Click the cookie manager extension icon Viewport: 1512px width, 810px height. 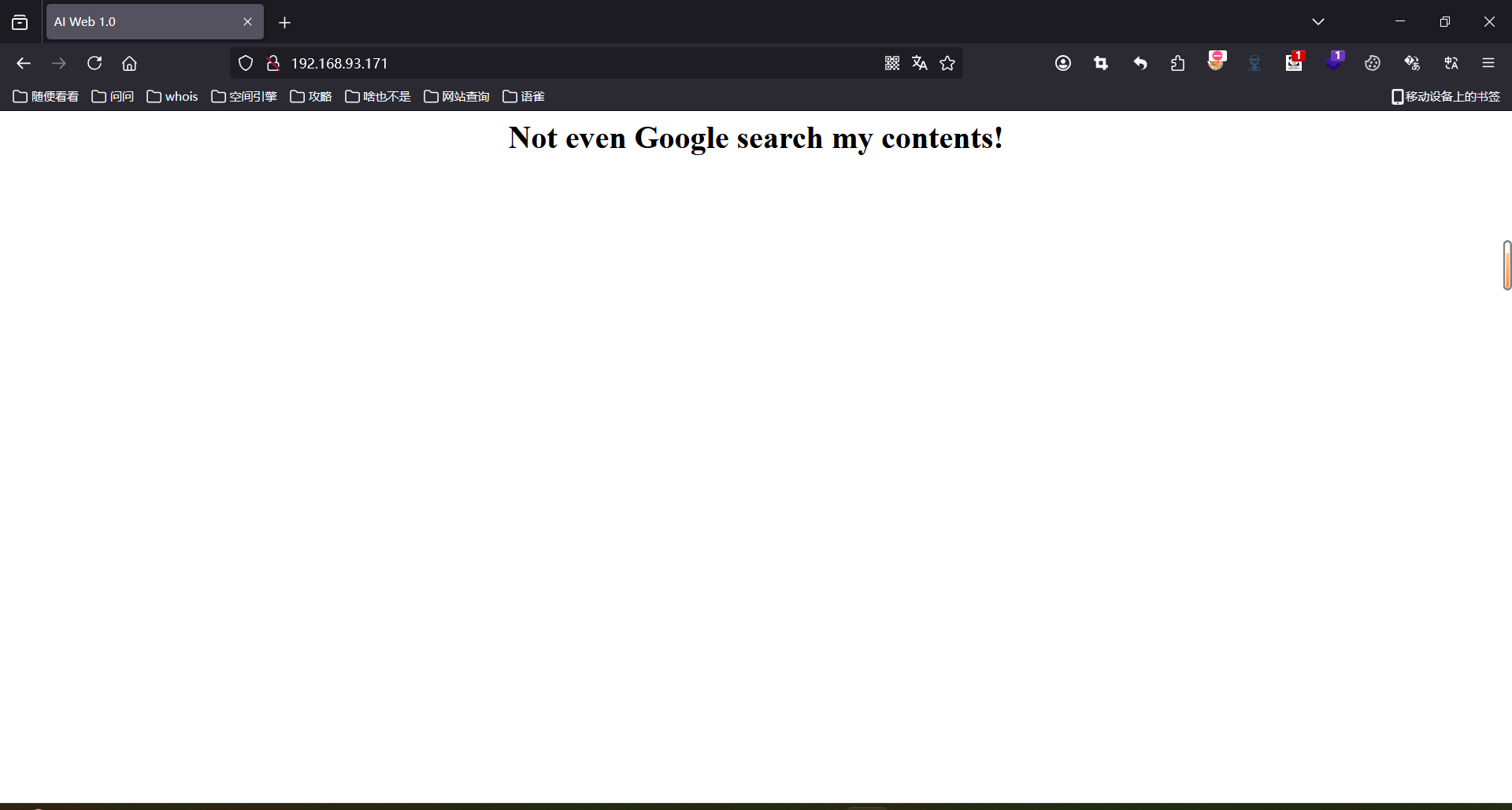pos(1373,63)
